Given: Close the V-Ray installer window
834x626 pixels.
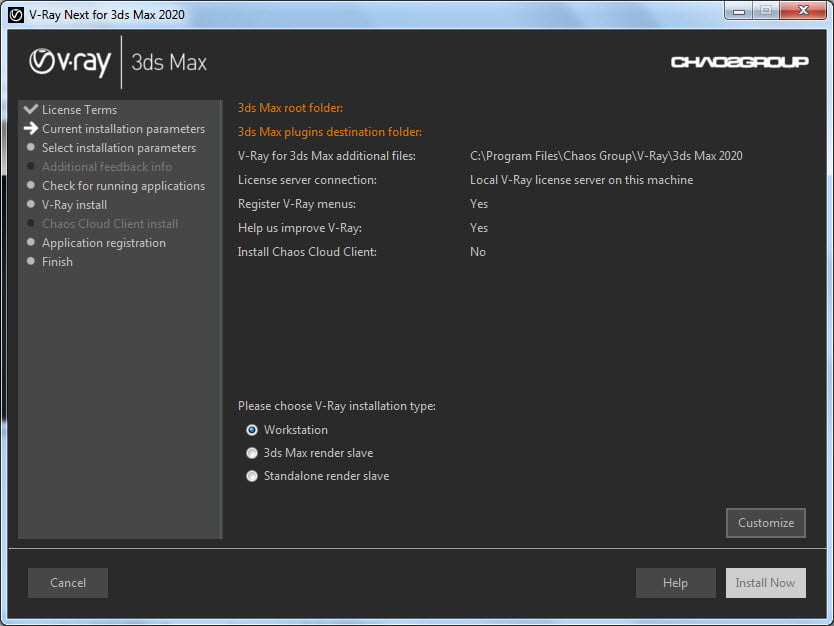Looking at the screenshot, I should [803, 11].
